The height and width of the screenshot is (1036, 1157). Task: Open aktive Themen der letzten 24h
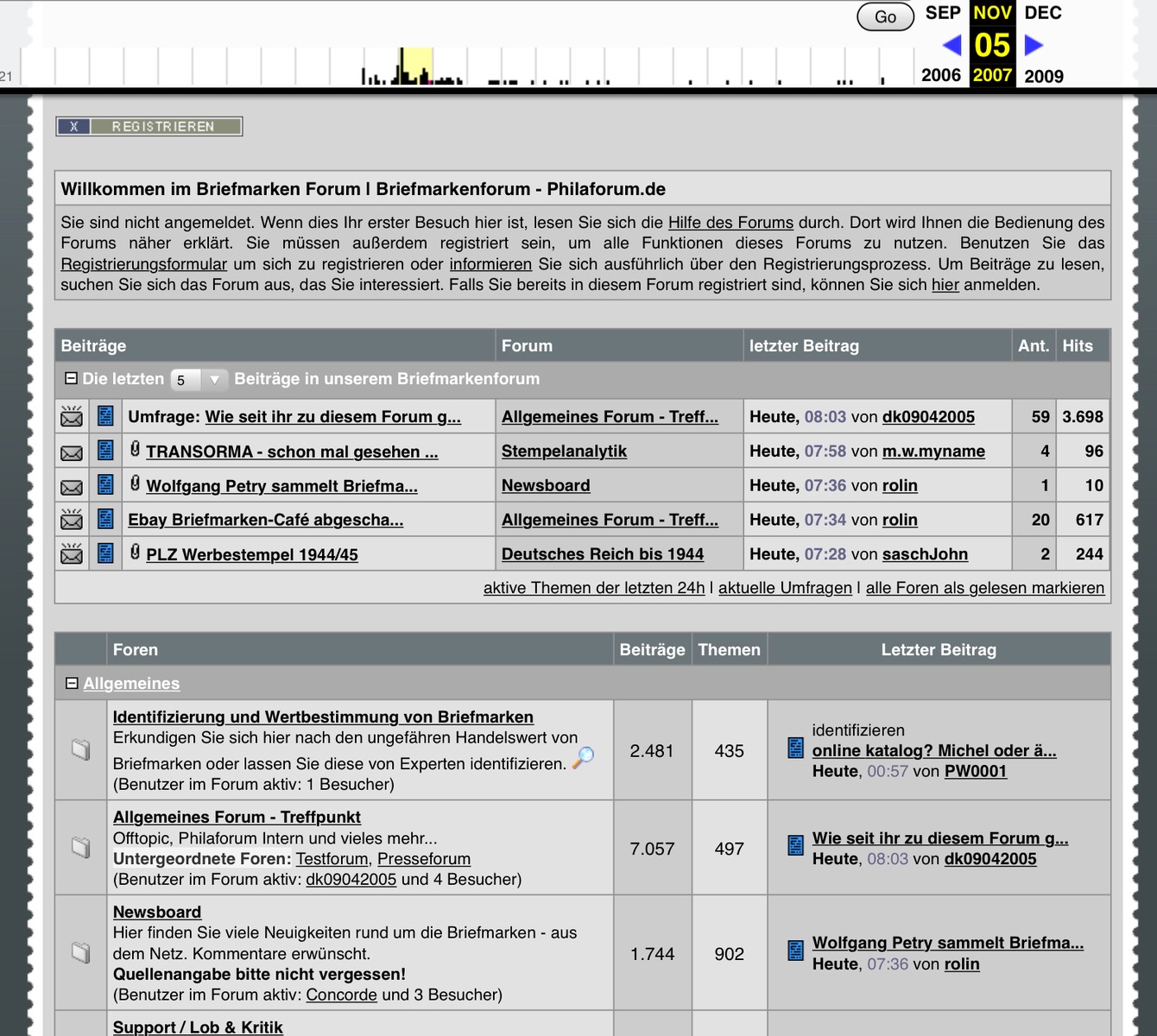click(x=593, y=588)
